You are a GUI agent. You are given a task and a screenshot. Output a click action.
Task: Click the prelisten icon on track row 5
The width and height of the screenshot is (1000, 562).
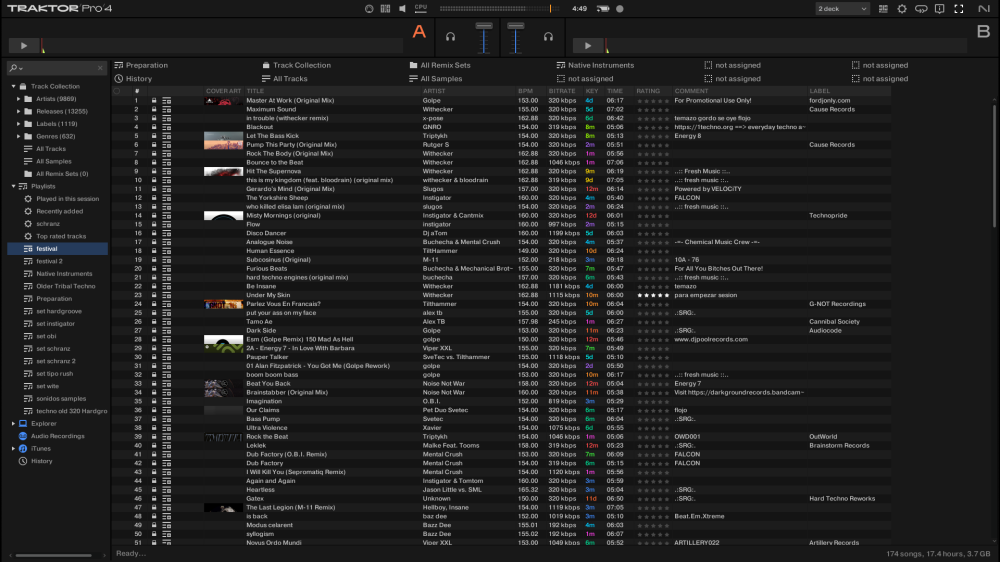pyautogui.click(x=166, y=136)
